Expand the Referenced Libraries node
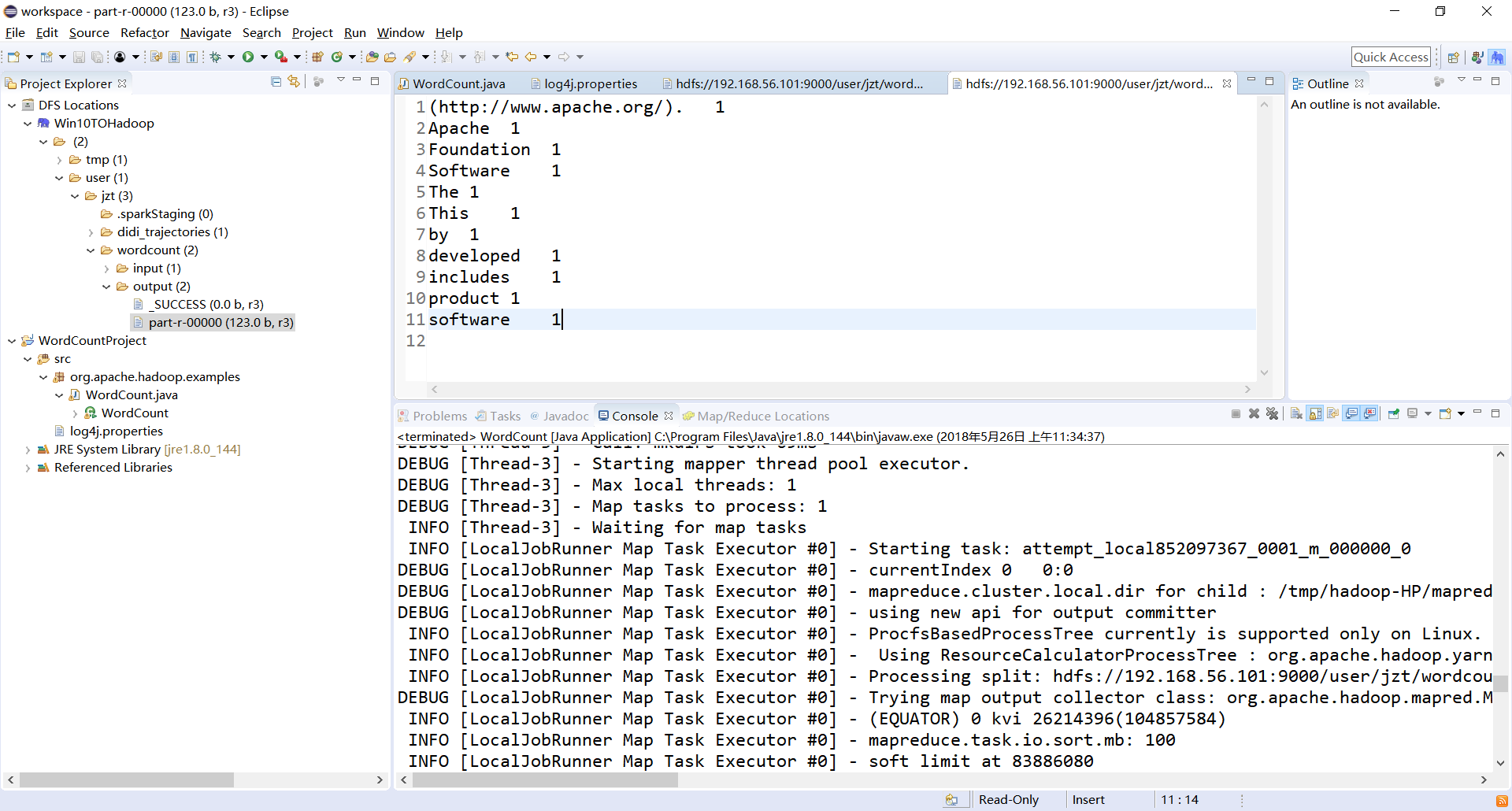1512x811 pixels. [x=28, y=468]
